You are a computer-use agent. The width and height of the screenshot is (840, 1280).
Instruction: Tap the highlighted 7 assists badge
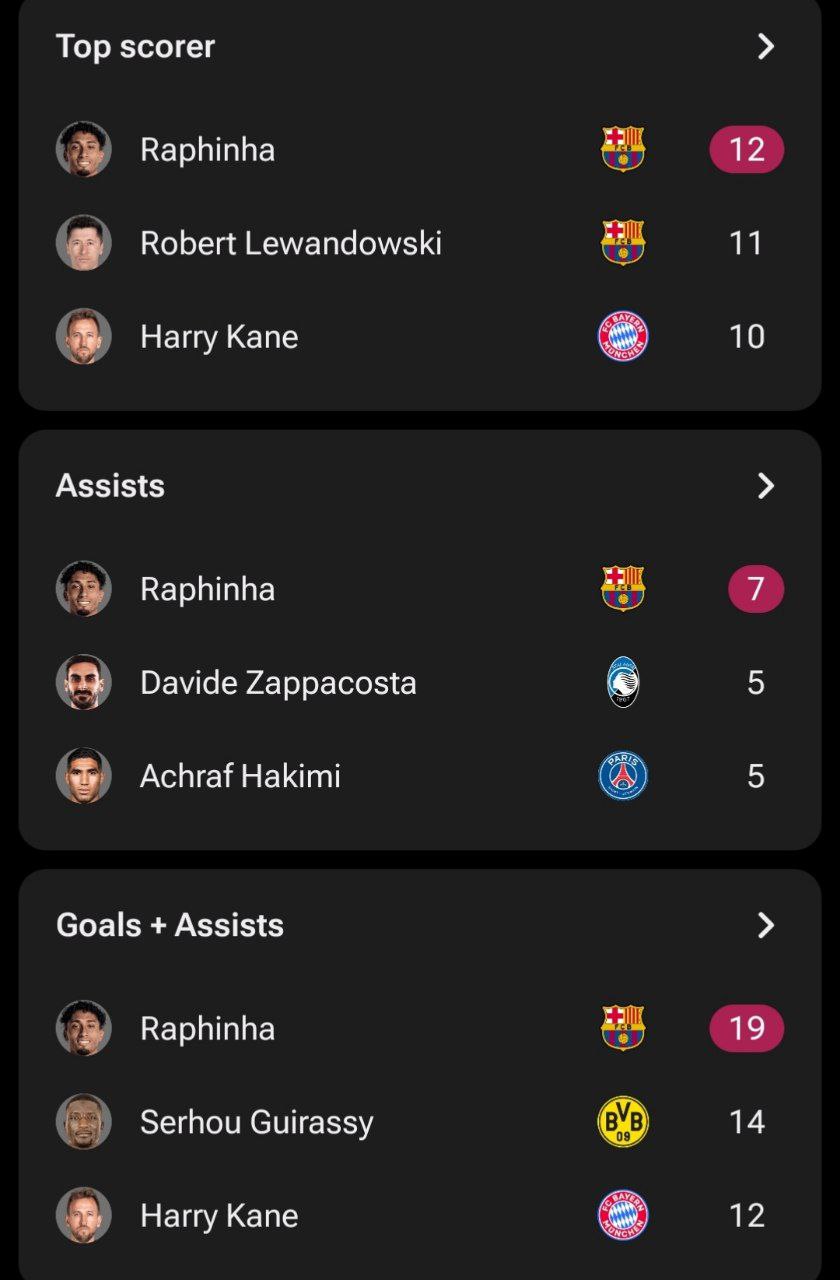pyautogui.click(x=756, y=588)
